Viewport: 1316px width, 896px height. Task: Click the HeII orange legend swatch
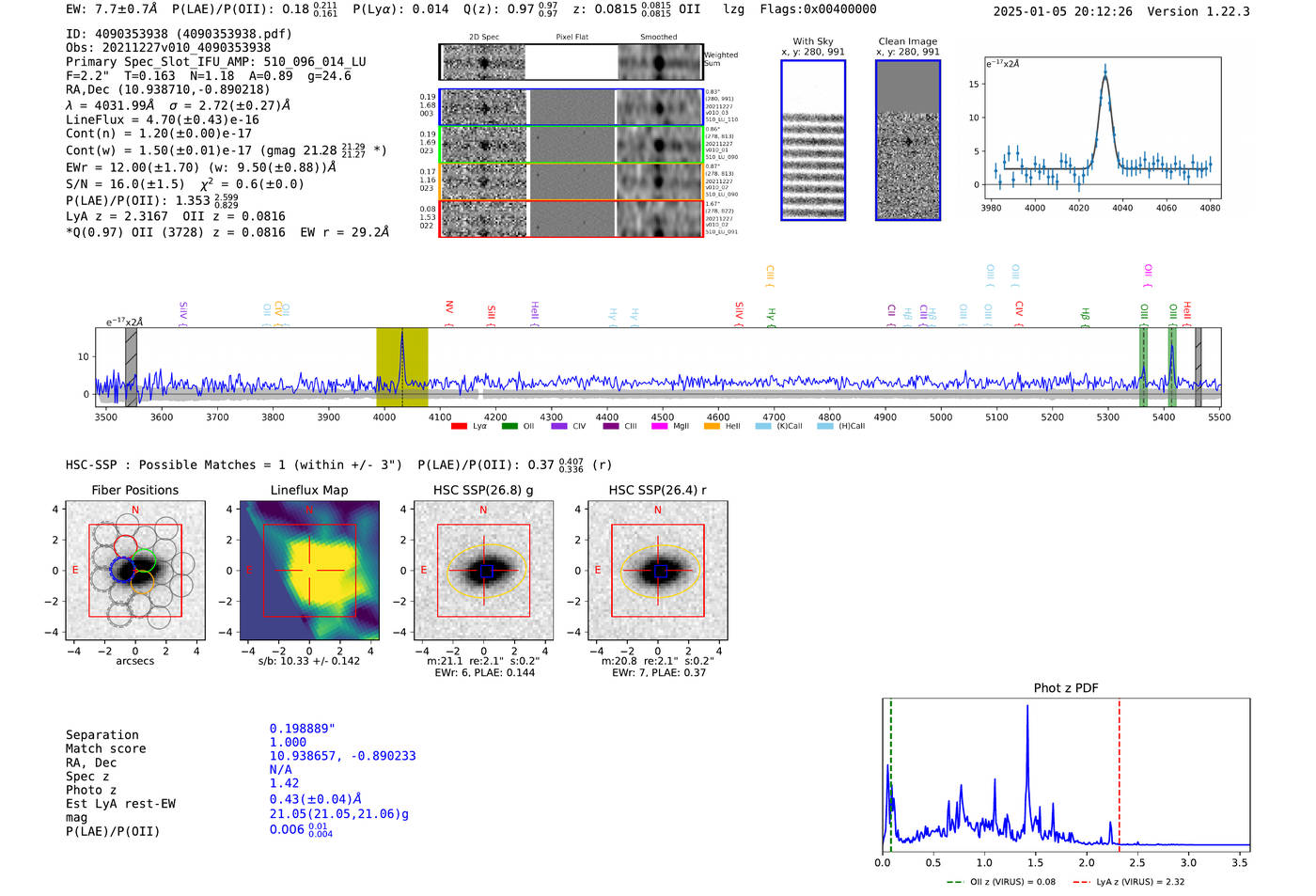point(712,427)
